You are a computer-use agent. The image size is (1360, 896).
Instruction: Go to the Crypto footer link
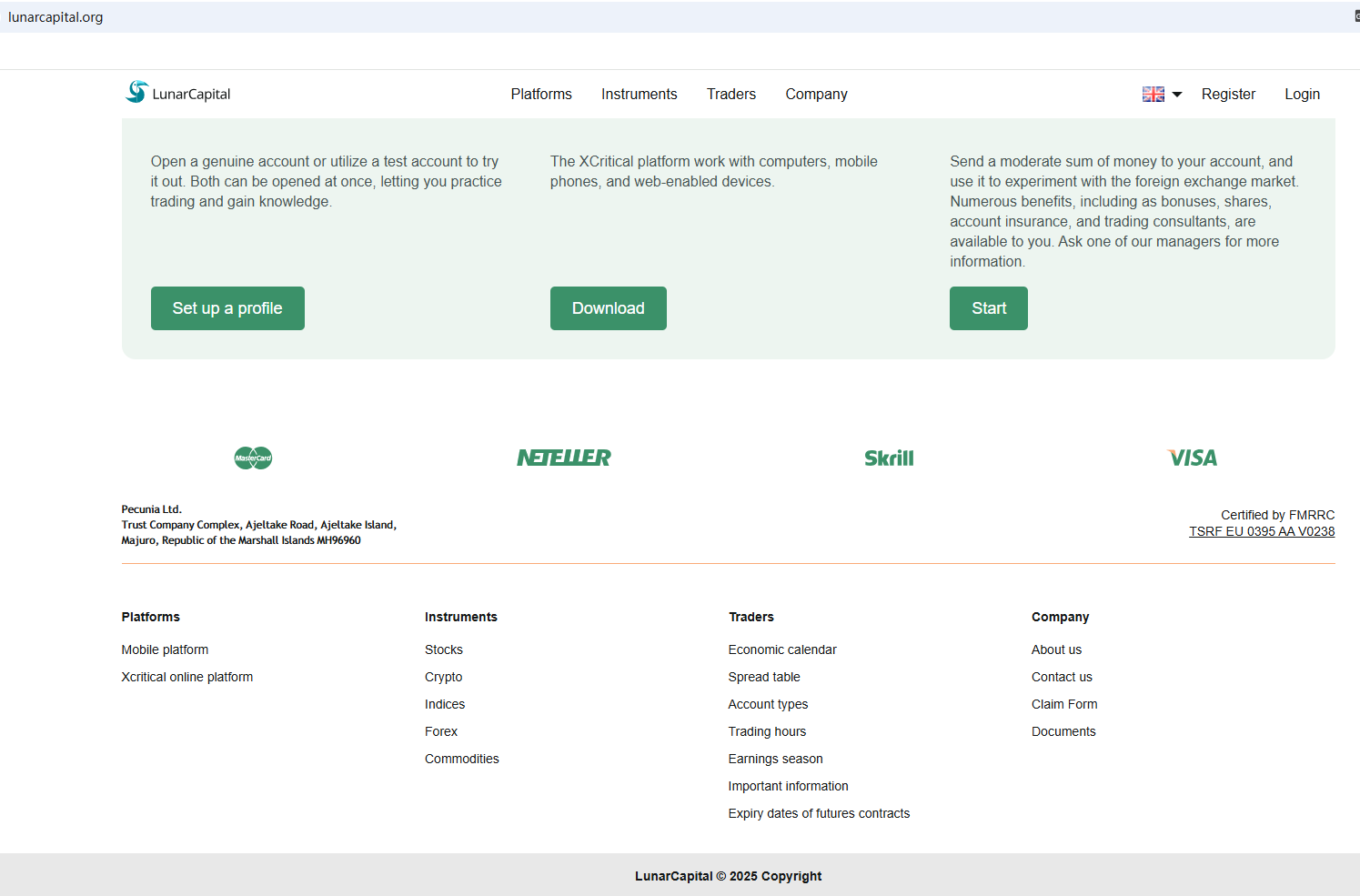[x=444, y=677]
